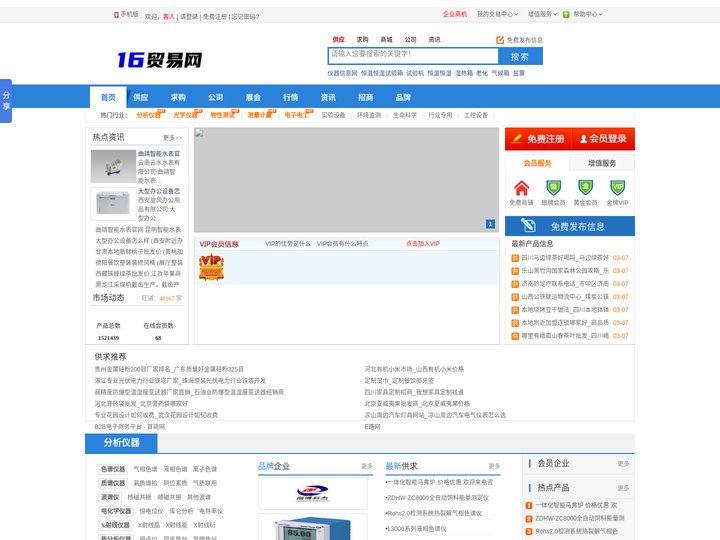
Task: Expand 更多 in 最新供求 section
Action: (x=495, y=466)
